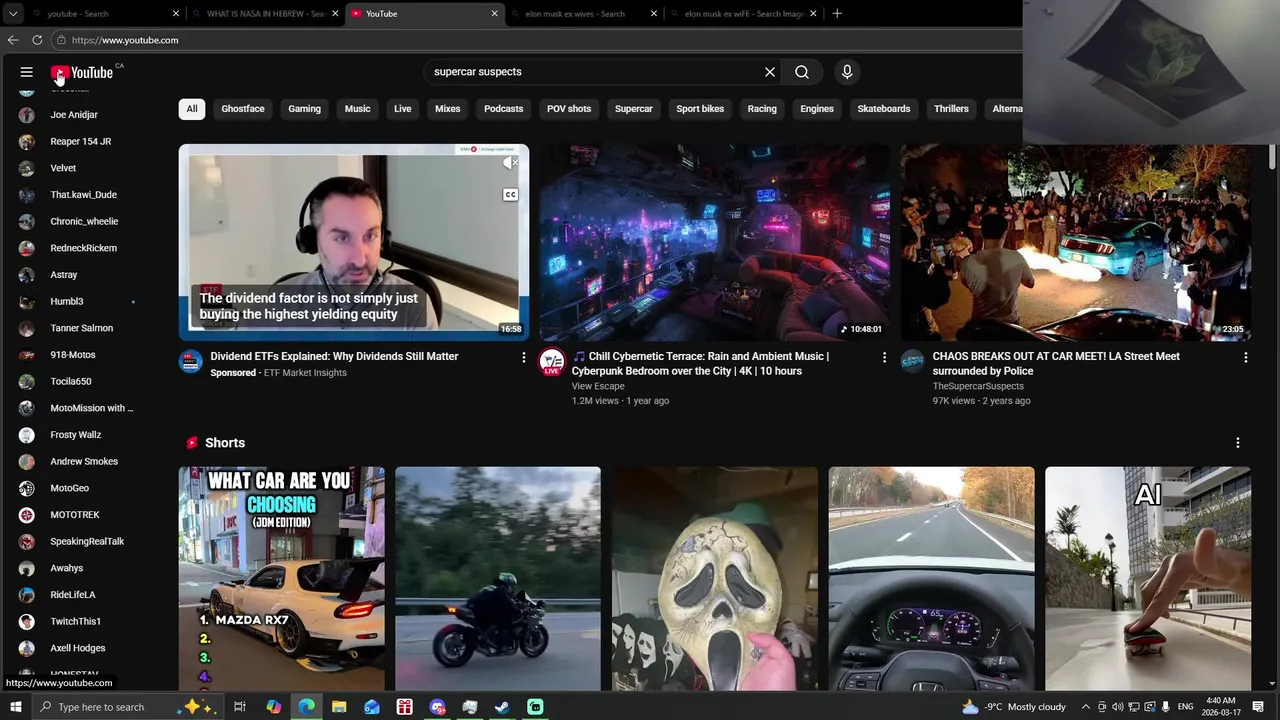Switch to 'elon musk ex wiFE' image search tab

point(744,14)
